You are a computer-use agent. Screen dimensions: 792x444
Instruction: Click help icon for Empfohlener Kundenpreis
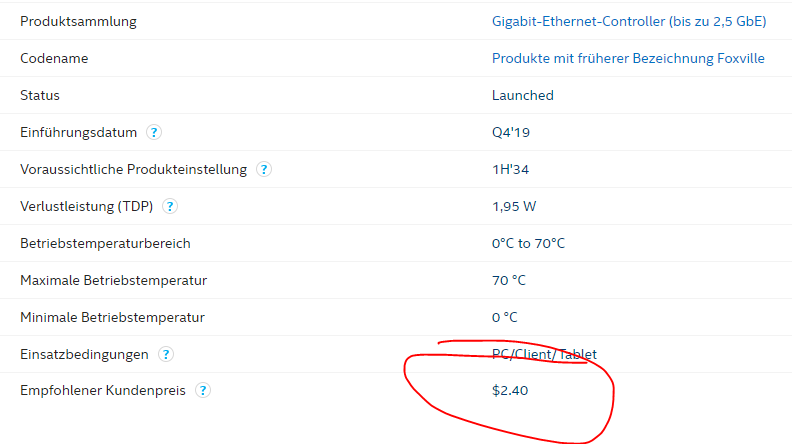tap(203, 390)
